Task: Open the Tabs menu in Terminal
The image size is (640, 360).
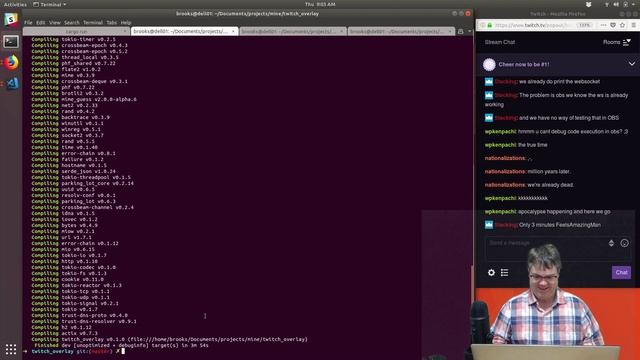Action: click(111, 22)
